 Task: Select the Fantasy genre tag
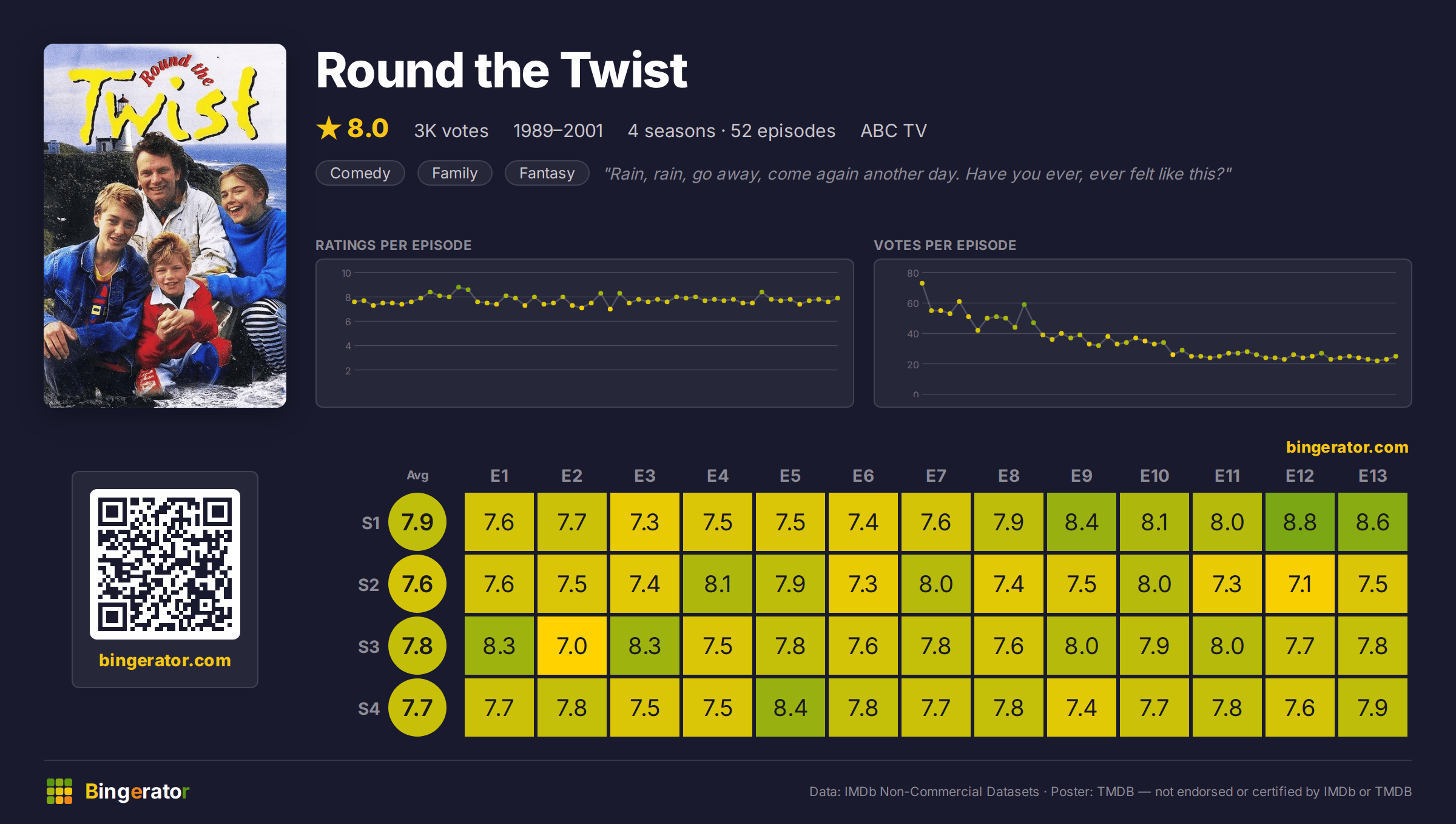tap(547, 174)
